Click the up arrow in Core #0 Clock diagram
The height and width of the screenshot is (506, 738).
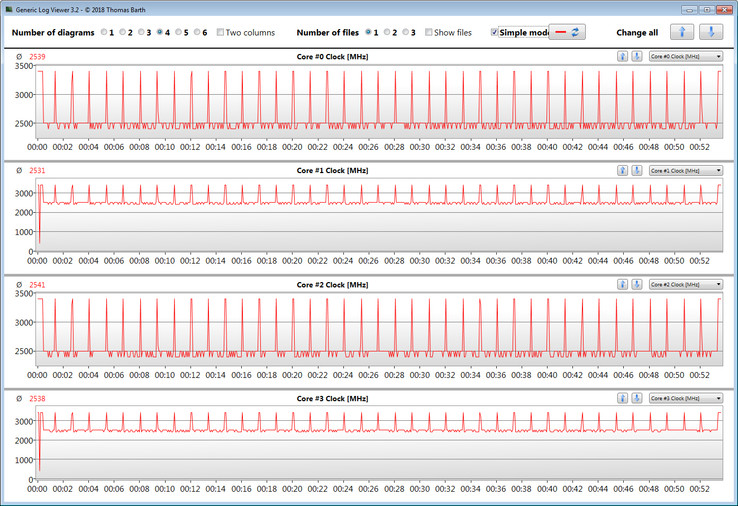tap(622, 56)
